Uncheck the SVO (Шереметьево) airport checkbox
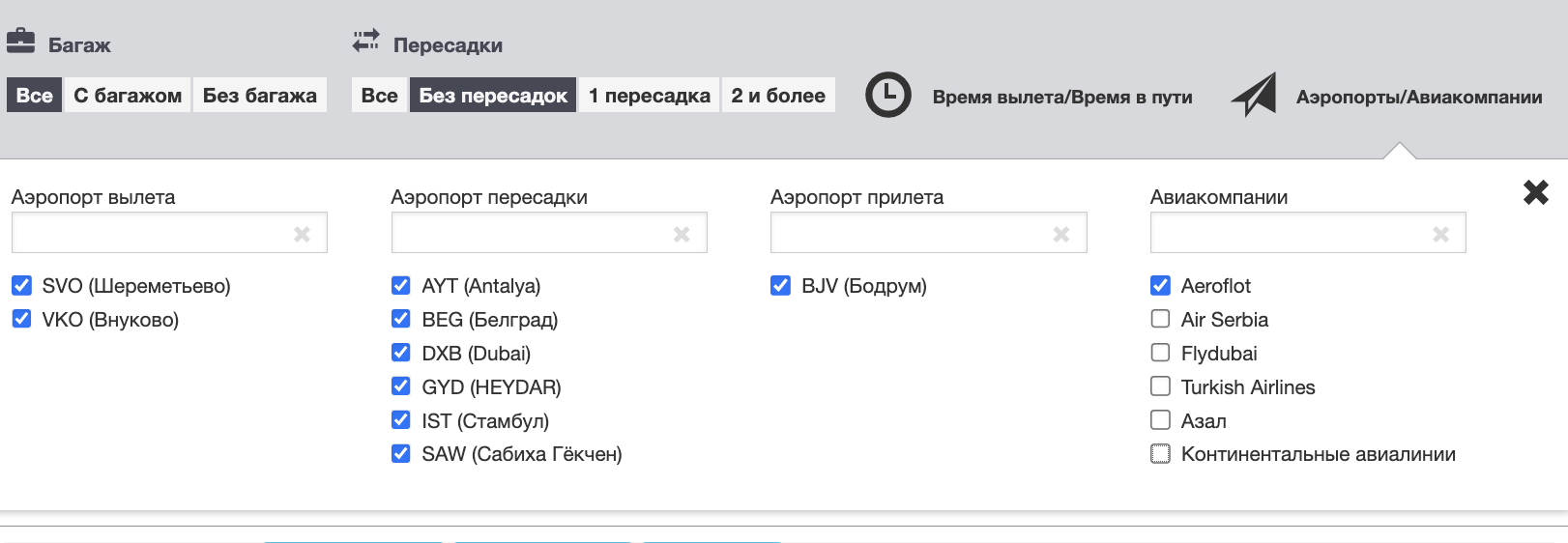The height and width of the screenshot is (543, 1568). coord(21,286)
